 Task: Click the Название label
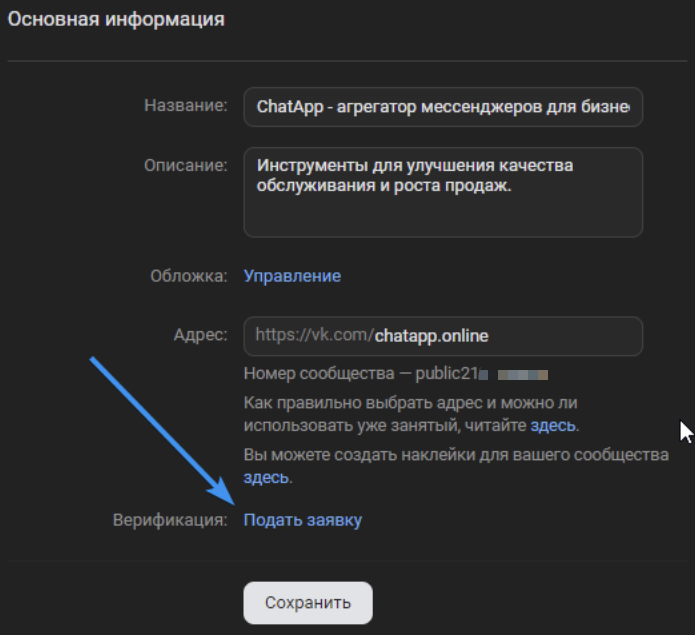click(x=186, y=106)
